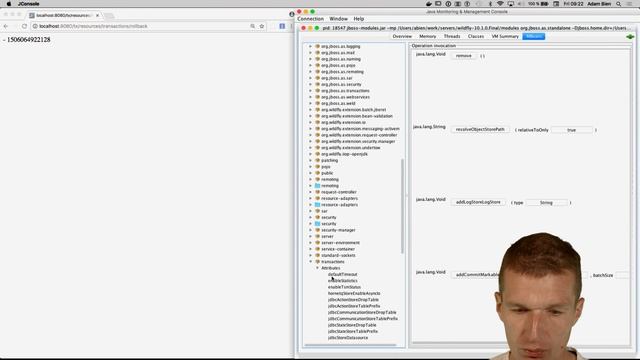
Task: Select the jdbcCommunicationStoreDropTable attribute
Action: pos(362,312)
